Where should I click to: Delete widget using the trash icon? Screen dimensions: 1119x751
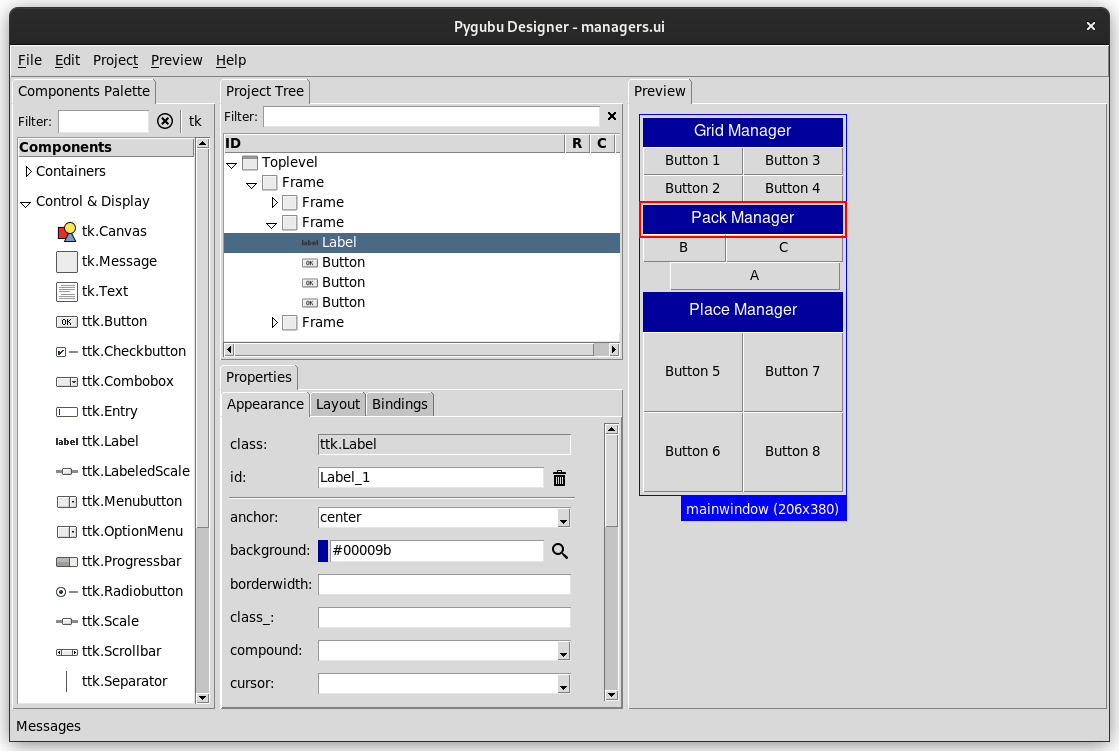(560, 478)
